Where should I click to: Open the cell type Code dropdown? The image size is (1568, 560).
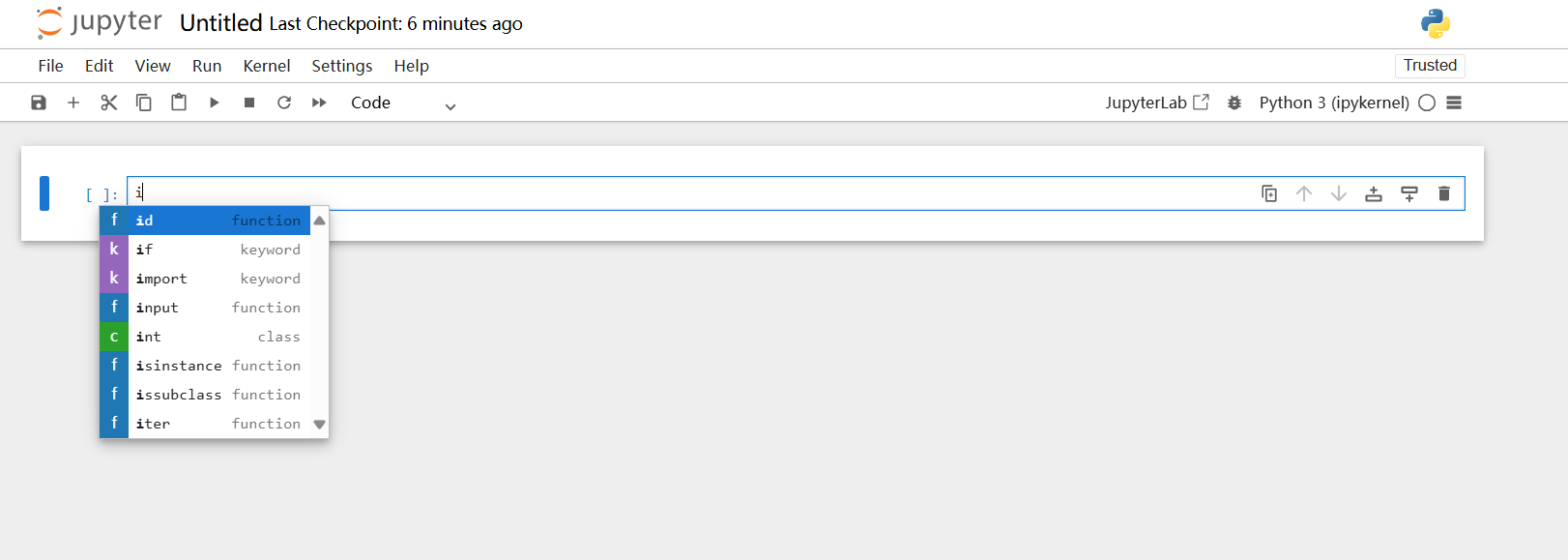tap(402, 103)
